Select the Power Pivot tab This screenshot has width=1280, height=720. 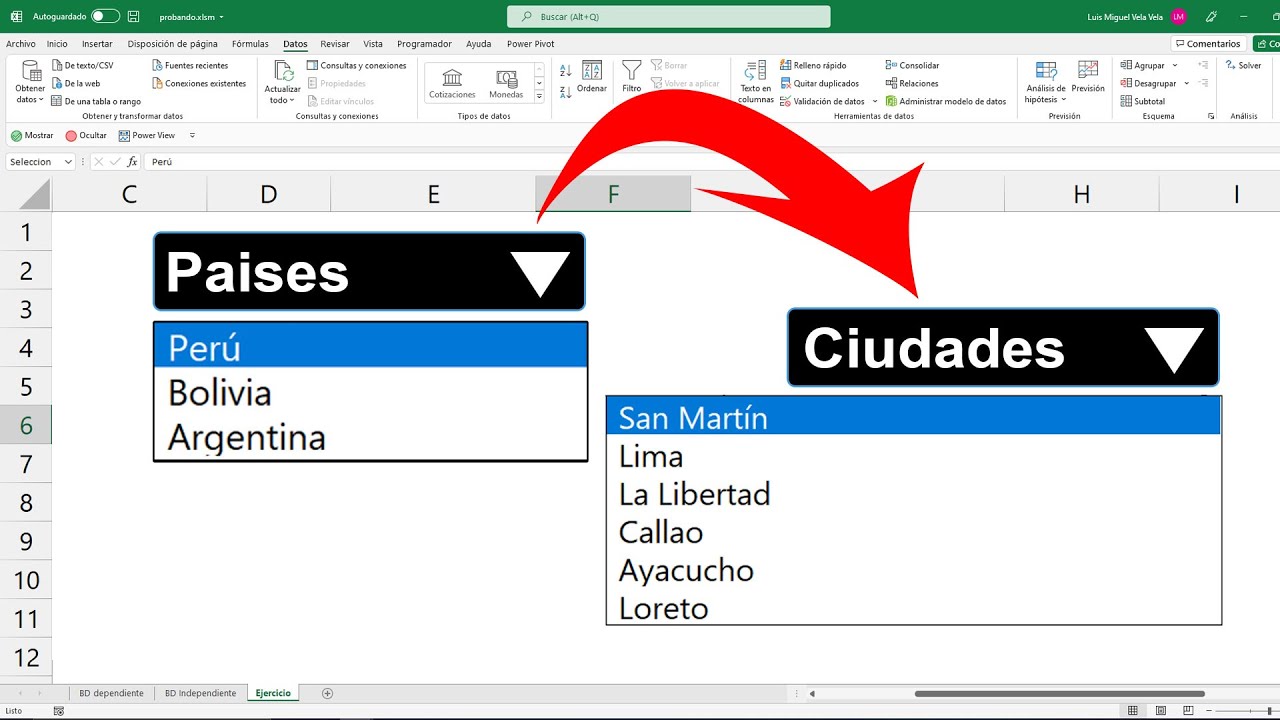coord(530,44)
